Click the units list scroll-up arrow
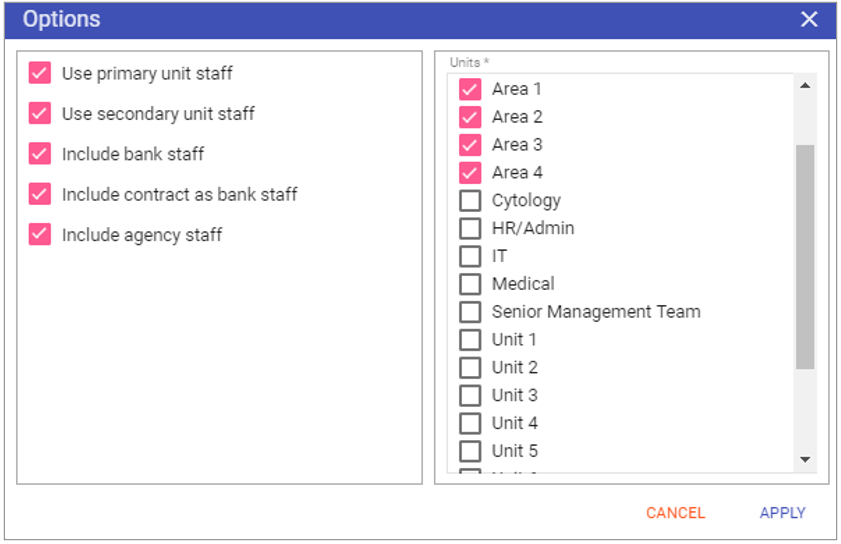 (805, 86)
